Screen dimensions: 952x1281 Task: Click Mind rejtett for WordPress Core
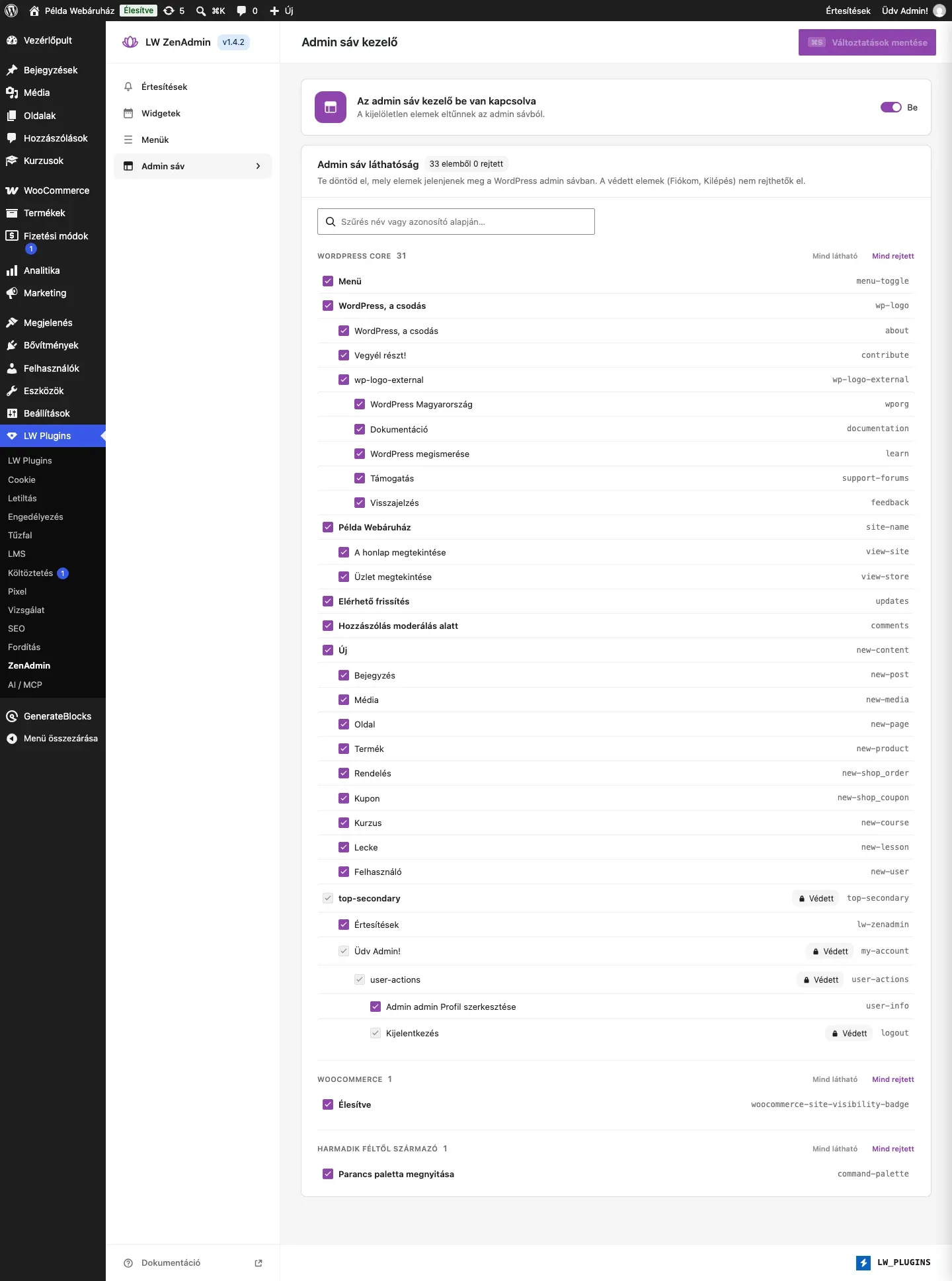tap(892, 256)
